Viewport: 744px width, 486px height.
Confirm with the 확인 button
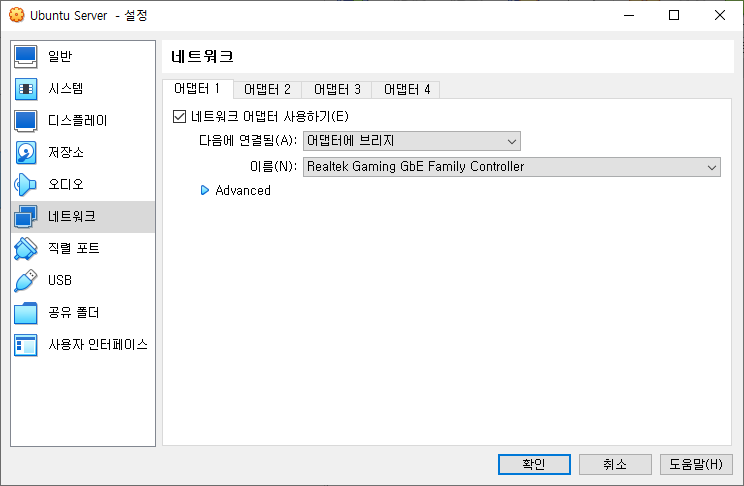(534, 464)
